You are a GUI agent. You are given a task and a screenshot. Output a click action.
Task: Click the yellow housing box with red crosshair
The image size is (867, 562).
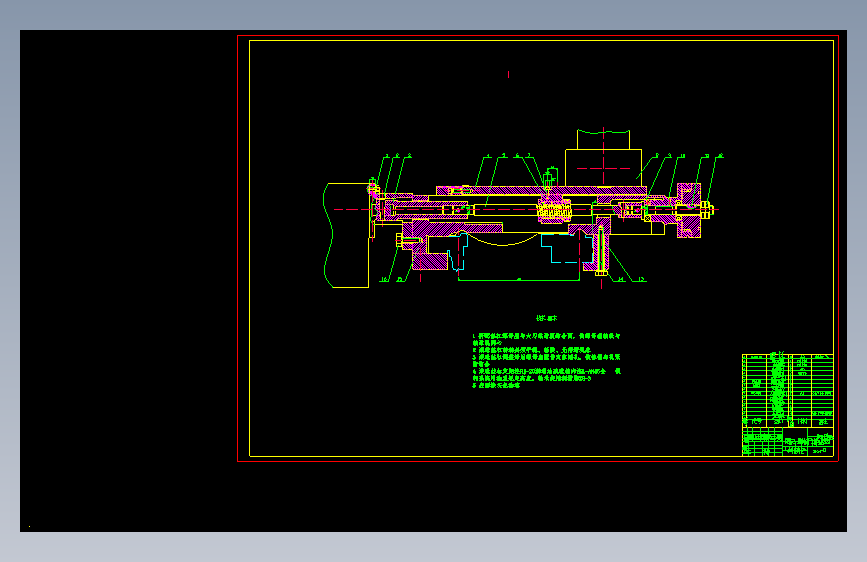click(x=603, y=168)
